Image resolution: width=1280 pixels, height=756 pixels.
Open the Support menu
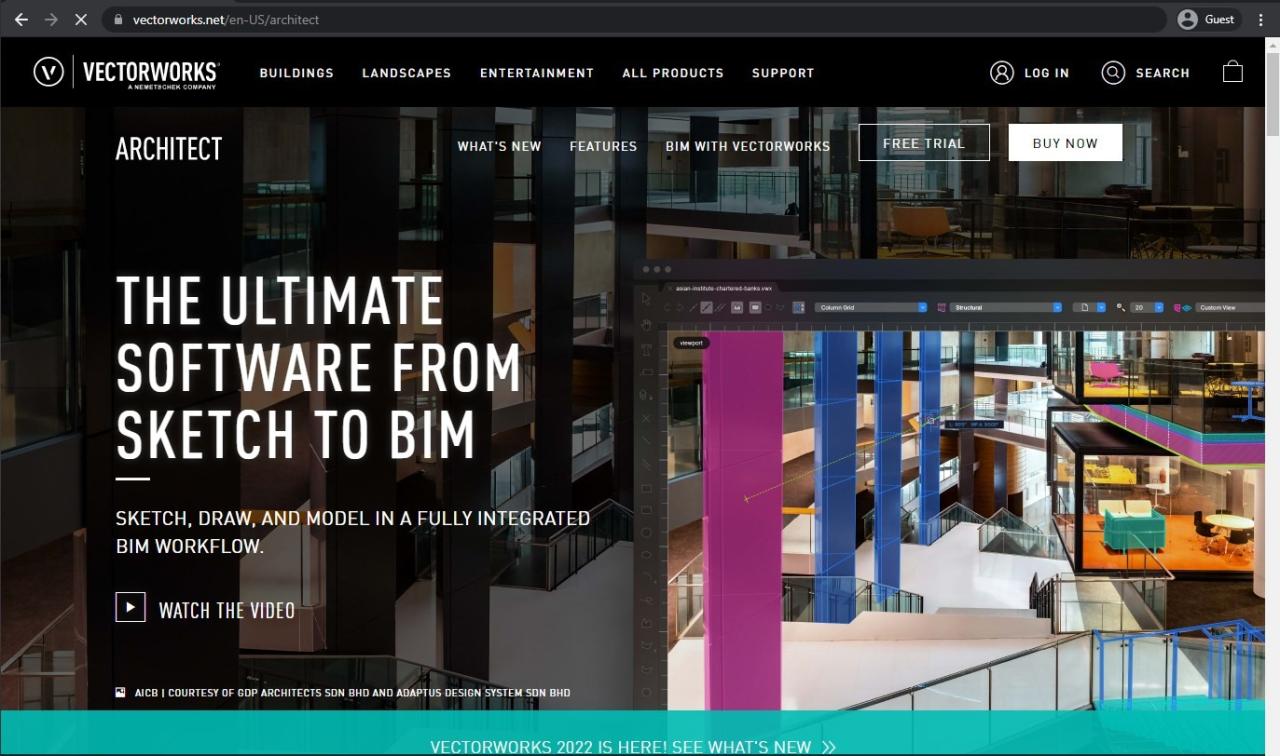[x=783, y=73]
